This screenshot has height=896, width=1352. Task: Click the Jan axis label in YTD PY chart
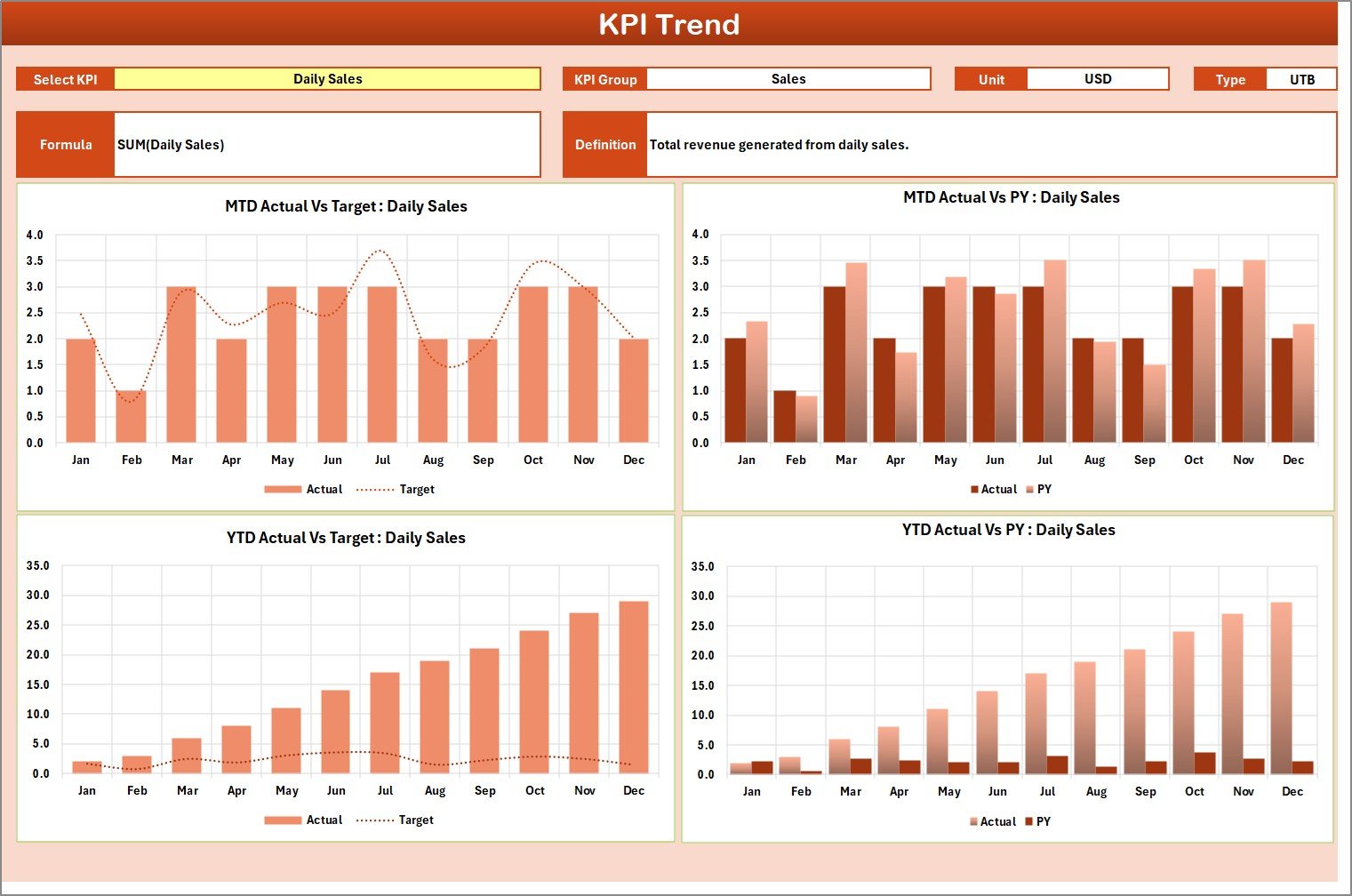752,790
